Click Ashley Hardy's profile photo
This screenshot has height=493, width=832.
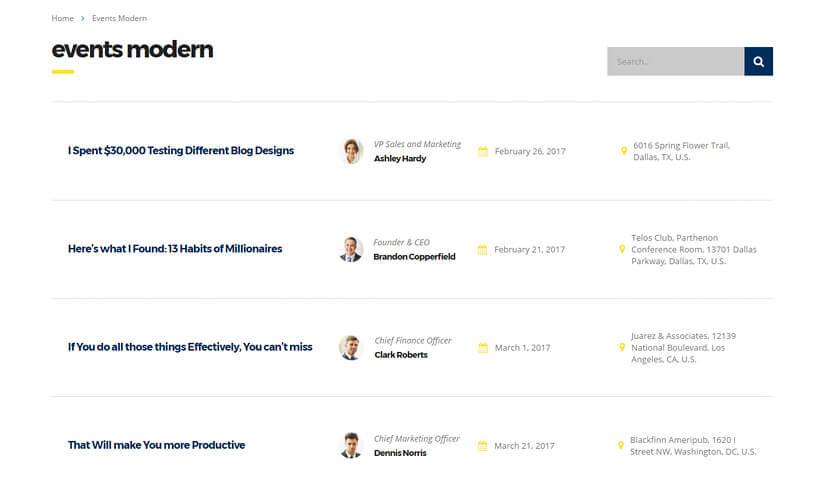(352, 151)
